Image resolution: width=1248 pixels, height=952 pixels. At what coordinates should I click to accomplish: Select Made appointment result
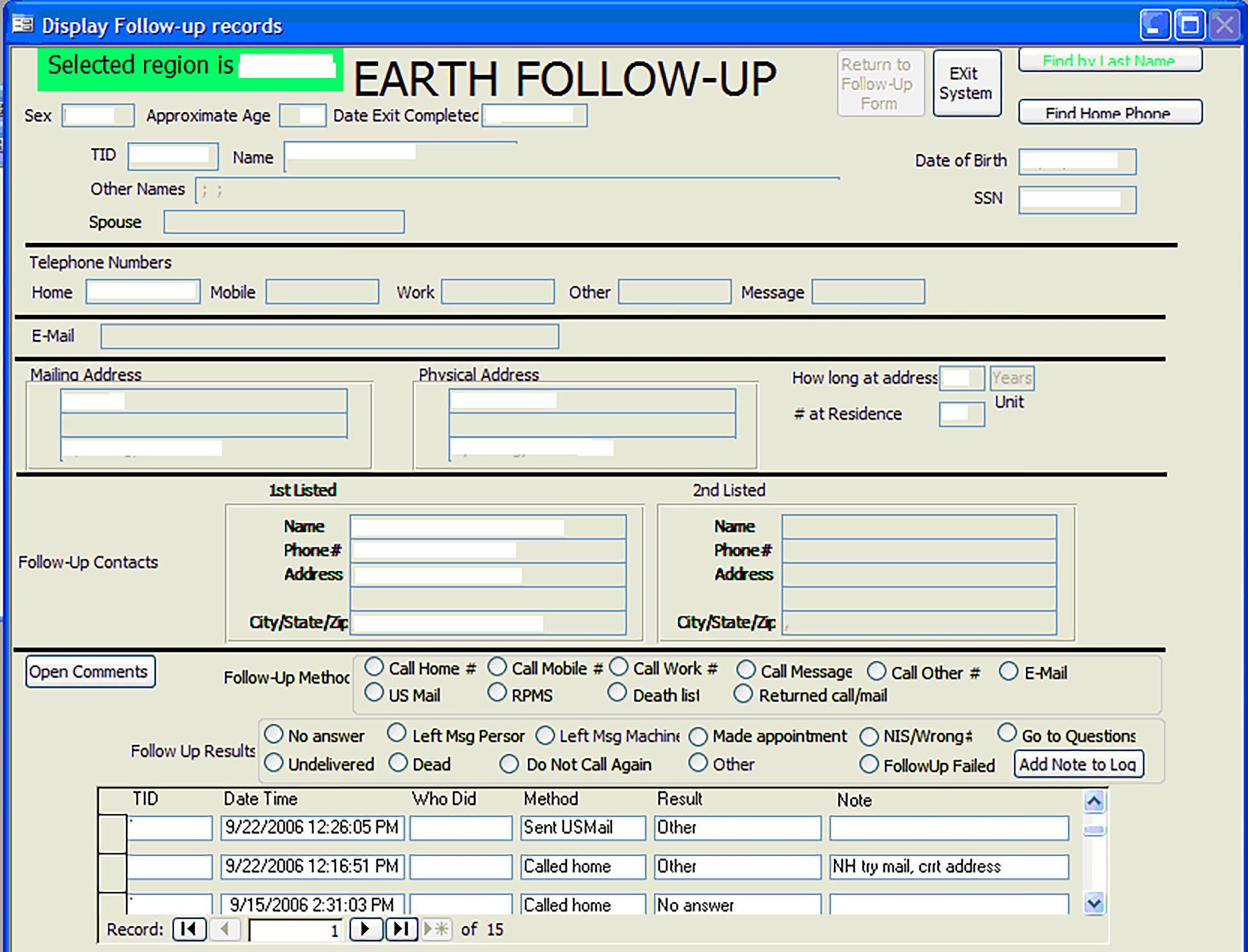pos(698,736)
